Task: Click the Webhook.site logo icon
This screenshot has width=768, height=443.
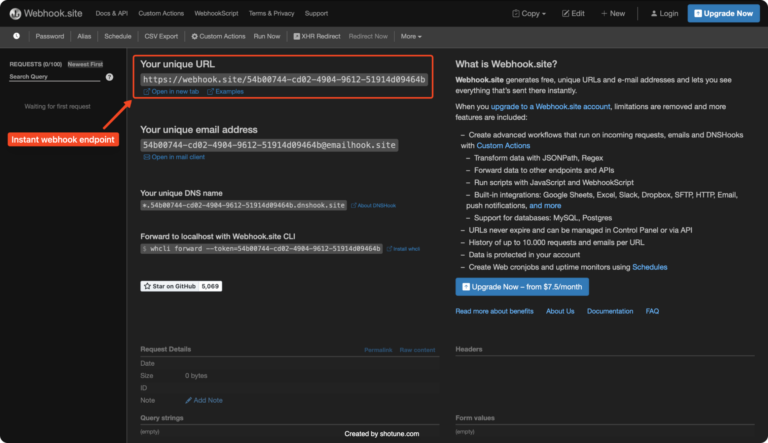Action: [16, 13]
